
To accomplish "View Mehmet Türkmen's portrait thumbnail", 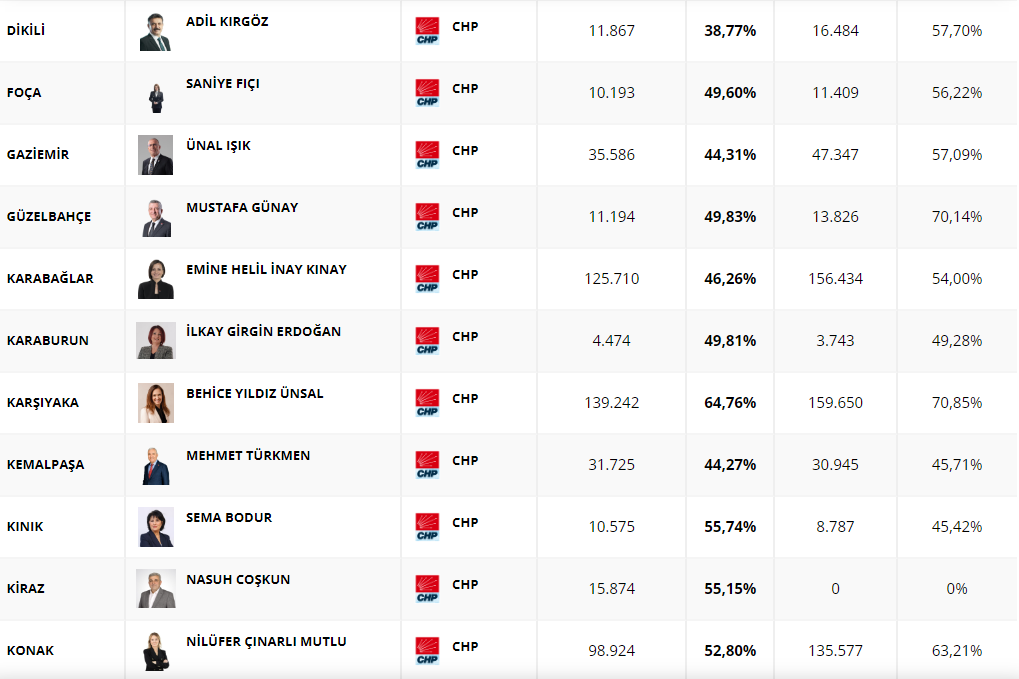I will [x=155, y=465].
